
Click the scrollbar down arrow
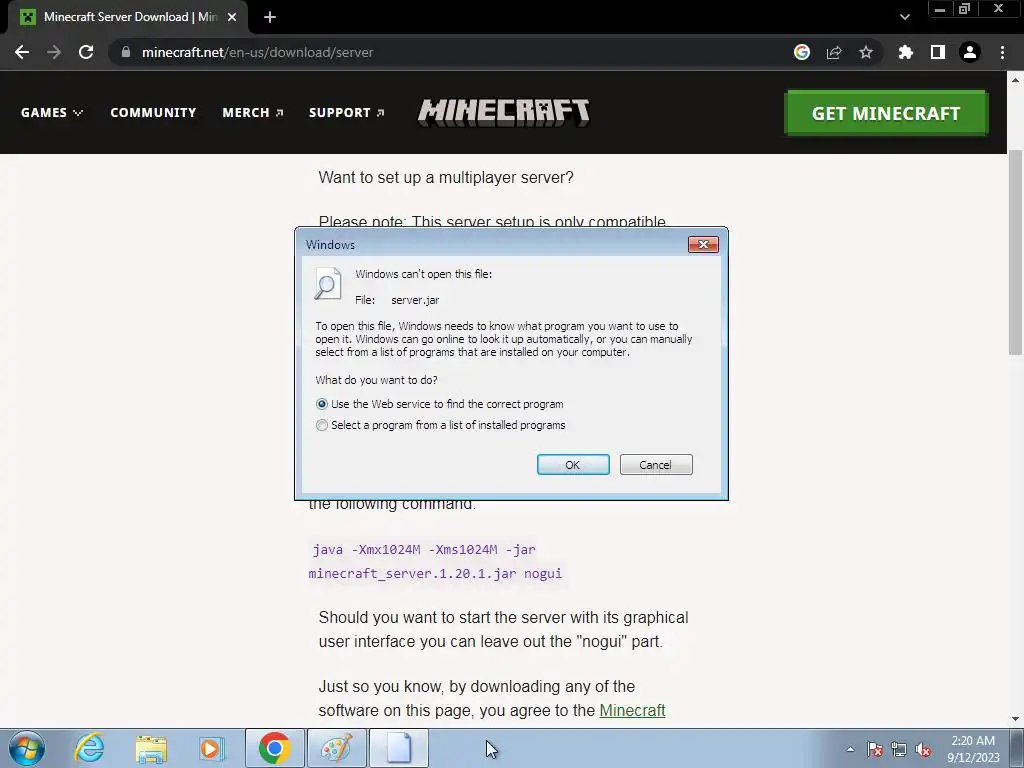pyautogui.click(x=1015, y=719)
